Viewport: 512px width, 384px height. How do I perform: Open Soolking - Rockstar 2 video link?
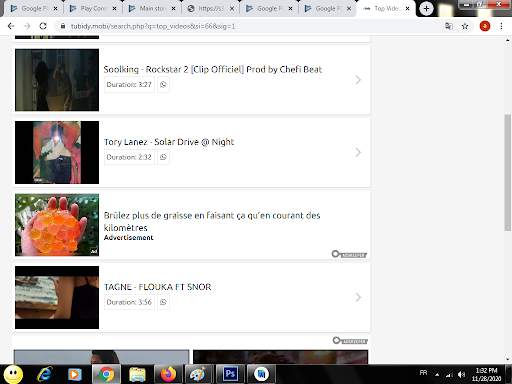click(x=213, y=69)
